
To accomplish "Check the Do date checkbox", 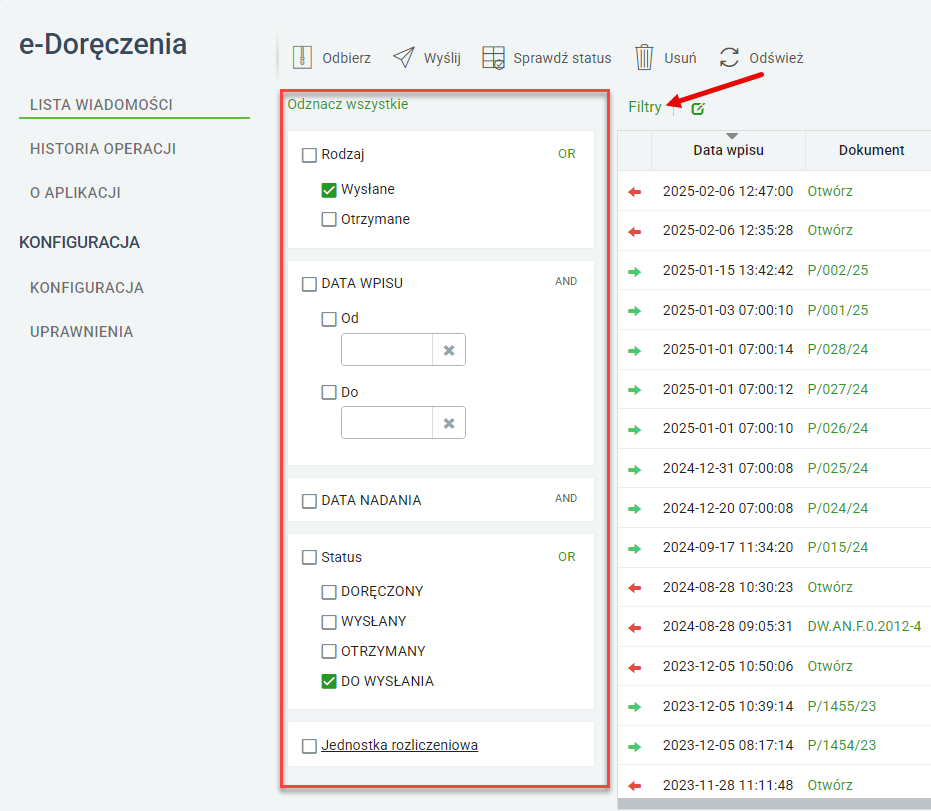I will (x=329, y=392).
